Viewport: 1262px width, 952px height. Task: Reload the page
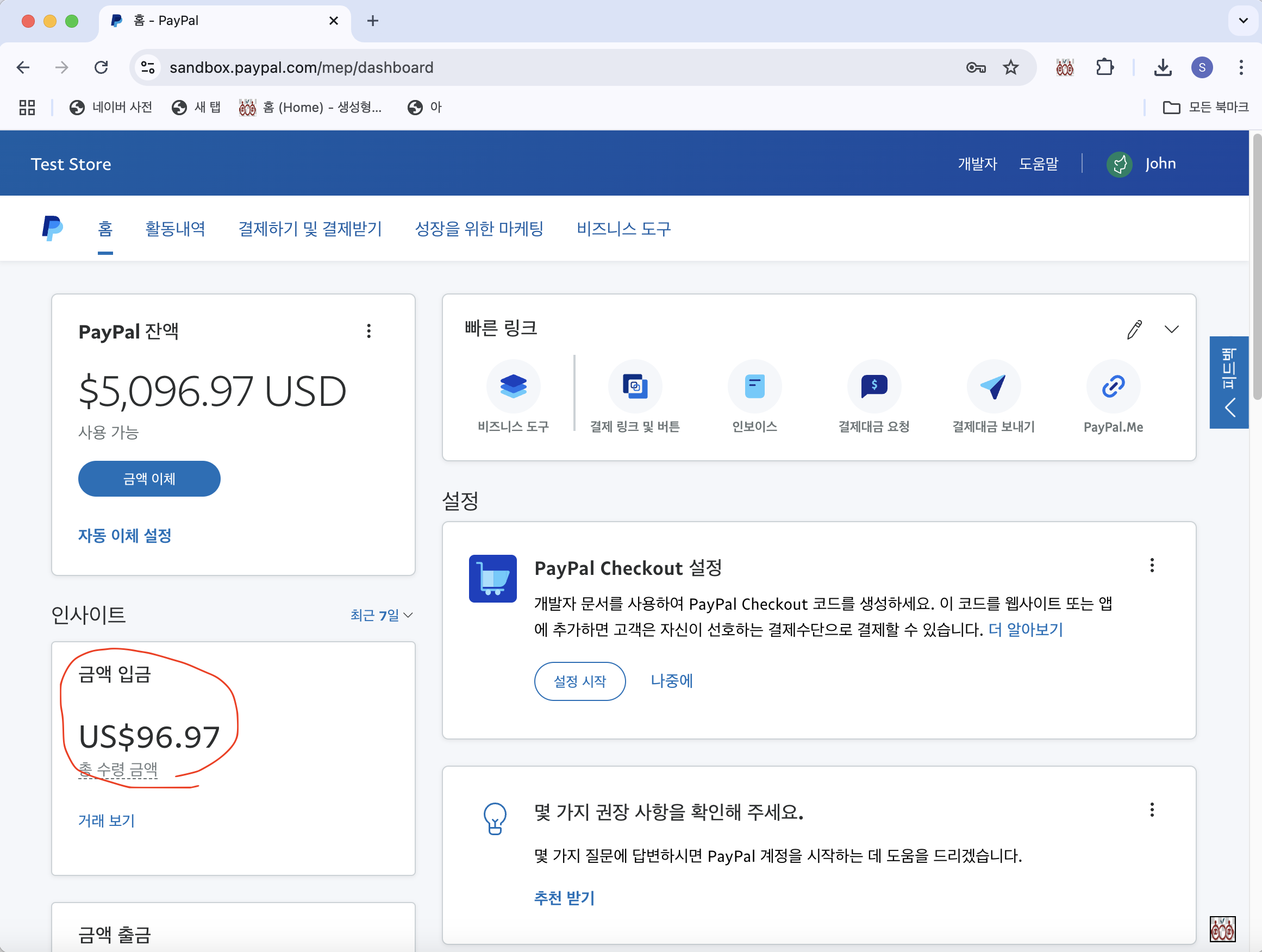(x=101, y=67)
